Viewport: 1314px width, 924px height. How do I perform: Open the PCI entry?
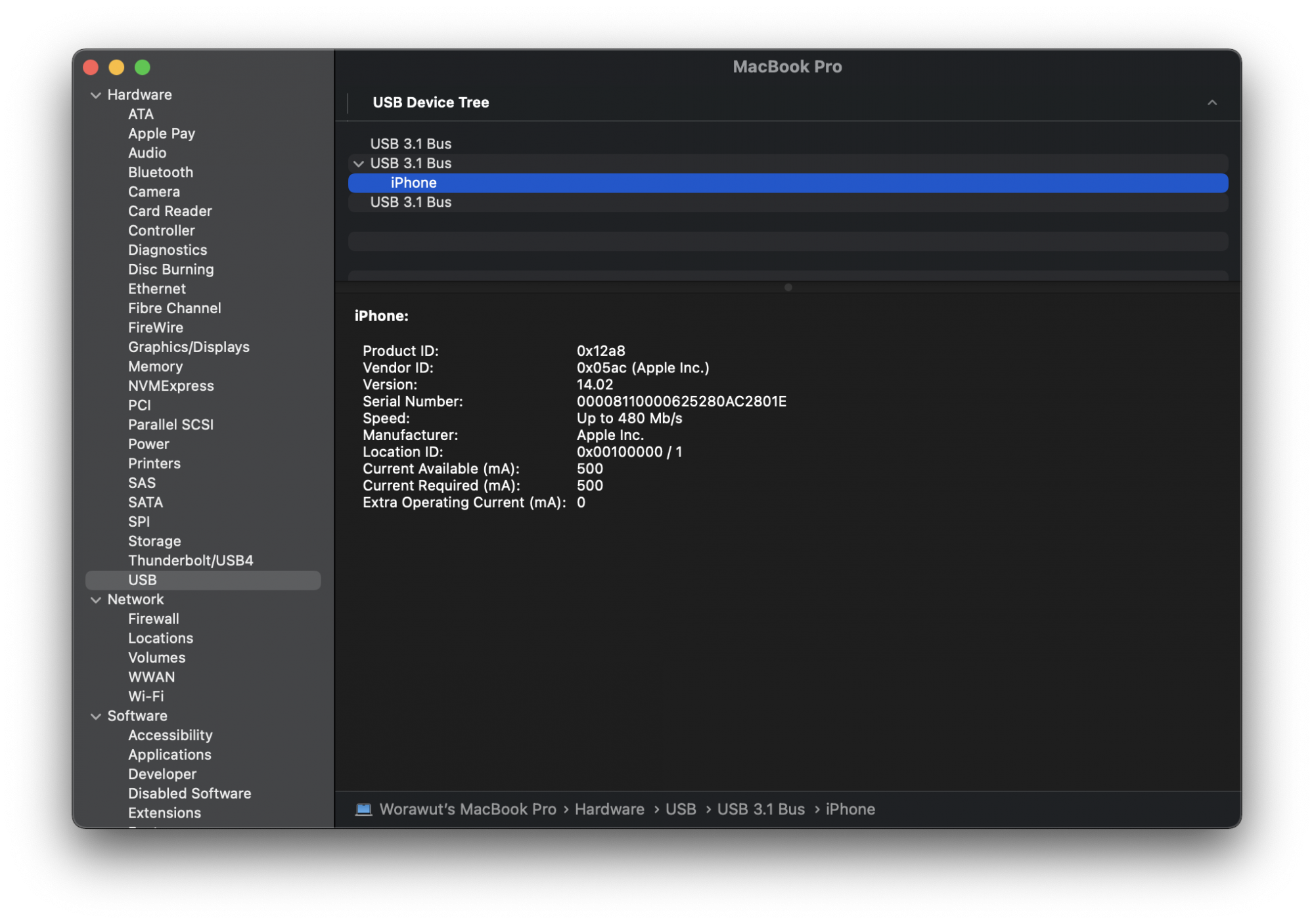click(x=139, y=405)
